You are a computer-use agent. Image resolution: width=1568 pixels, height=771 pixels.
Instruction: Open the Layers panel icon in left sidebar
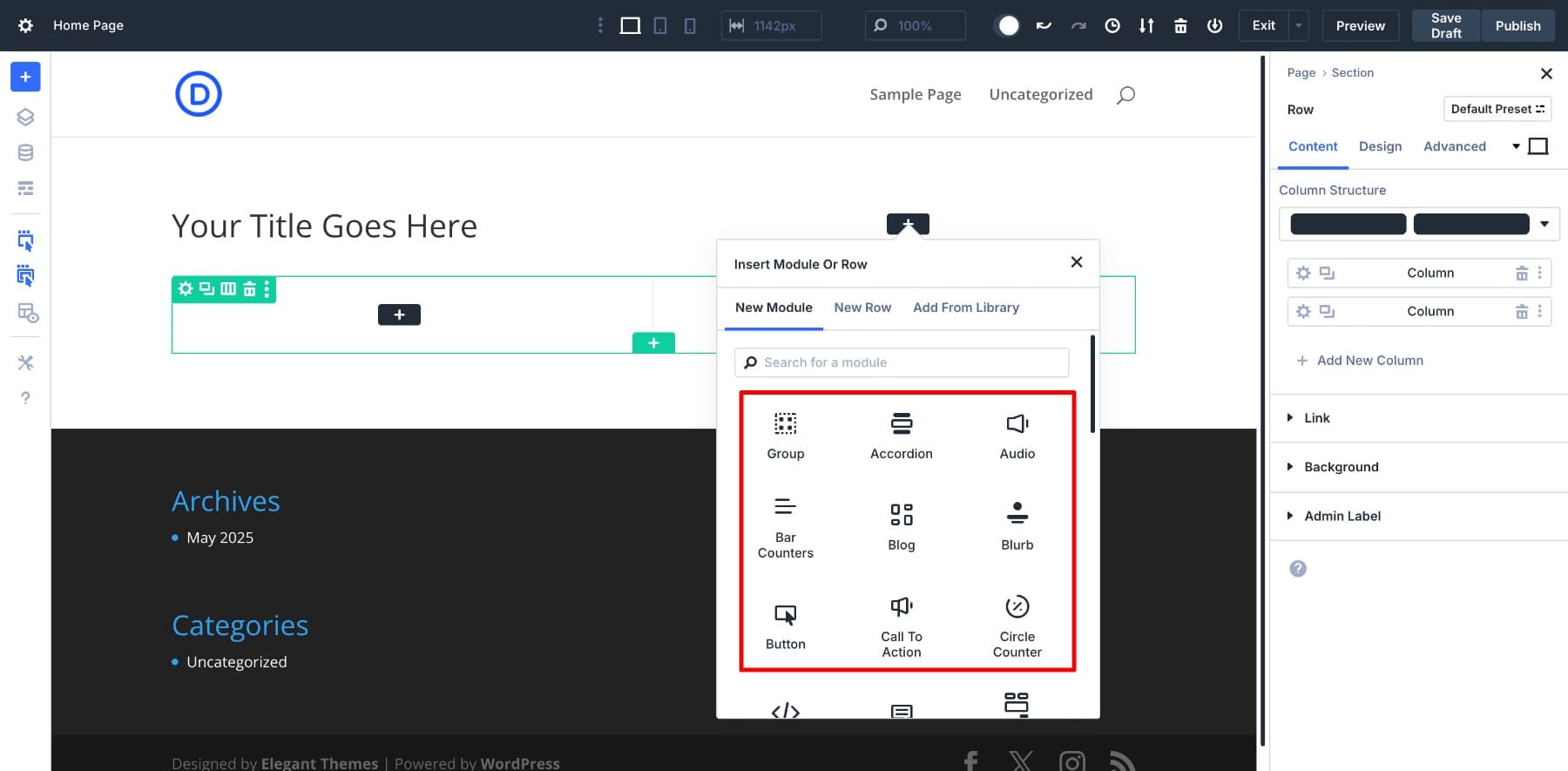coord(25,117)
